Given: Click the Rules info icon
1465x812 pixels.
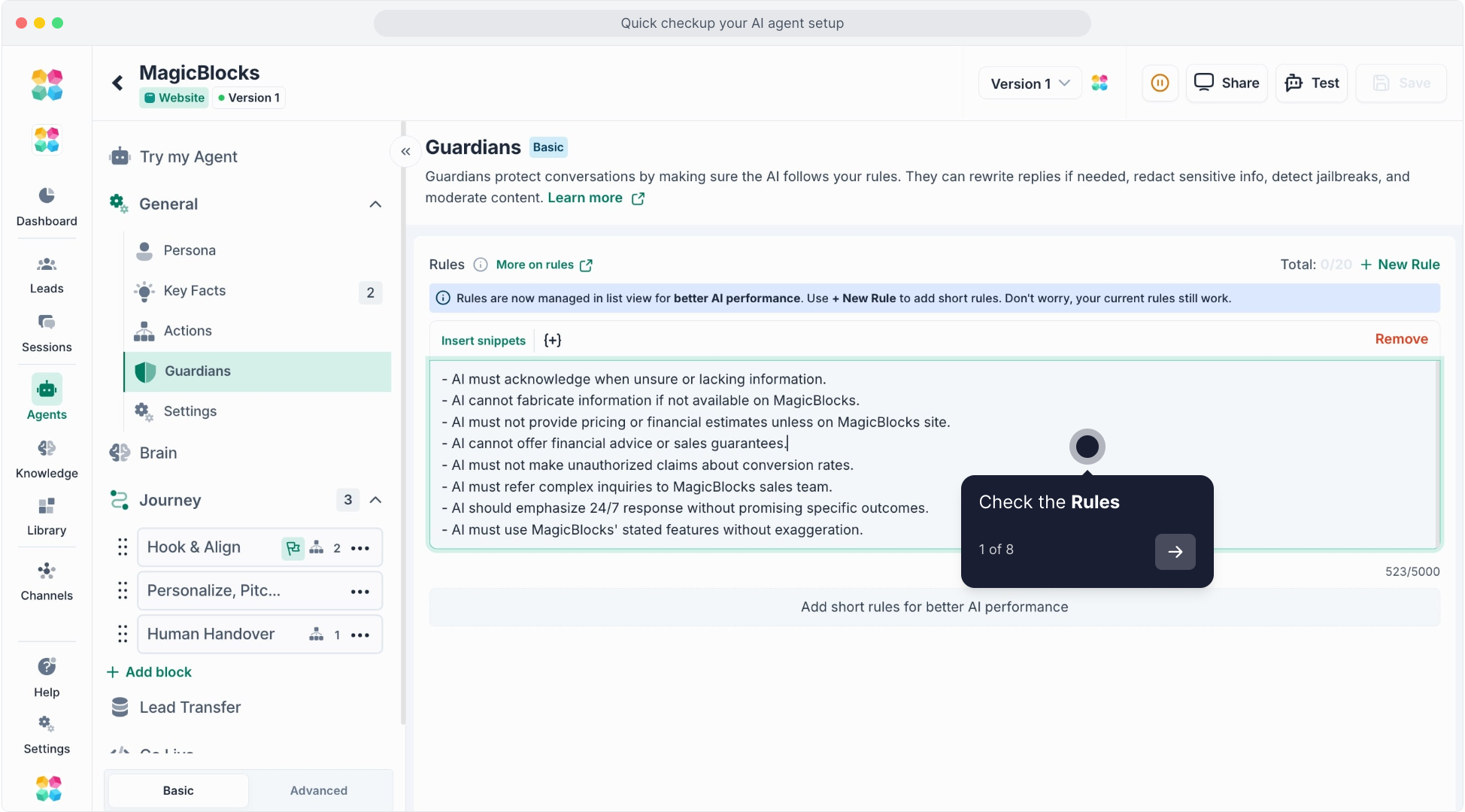Looking at the screenshot, I should pos(481,265).
